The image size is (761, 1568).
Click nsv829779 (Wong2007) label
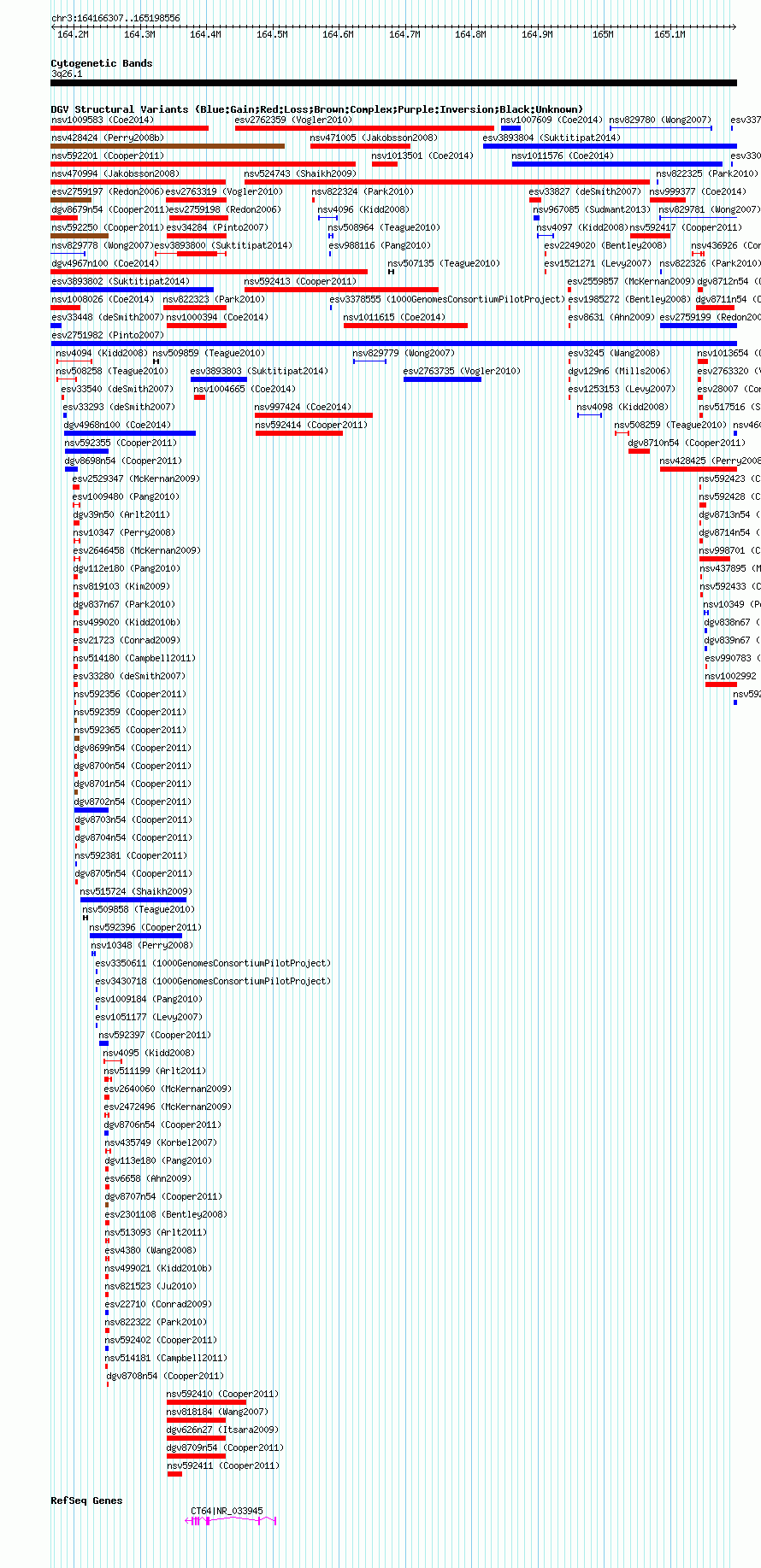click(404, 353)
